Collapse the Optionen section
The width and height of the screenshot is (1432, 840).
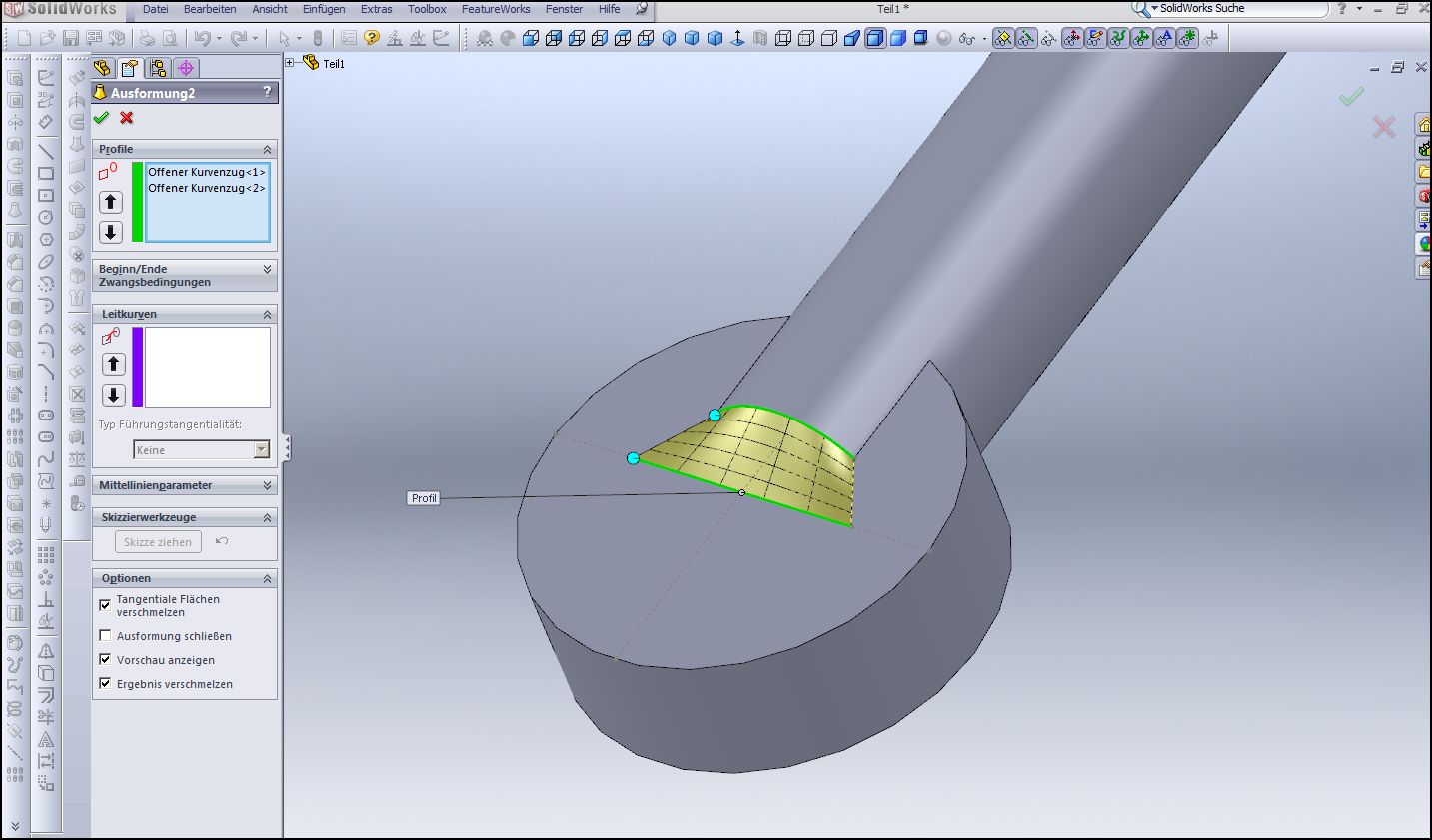(x=267, y=578)
